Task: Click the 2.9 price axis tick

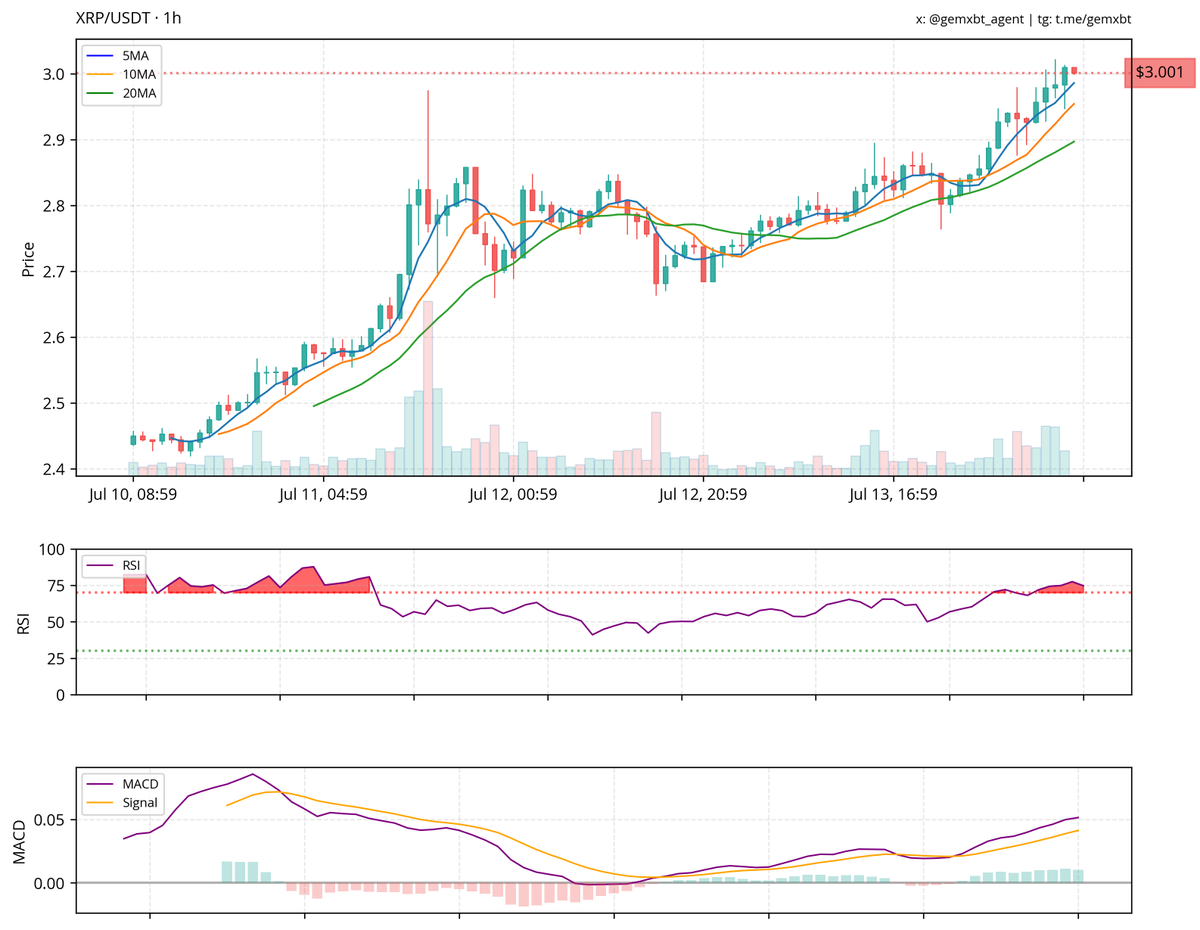Action: [55, 140]
